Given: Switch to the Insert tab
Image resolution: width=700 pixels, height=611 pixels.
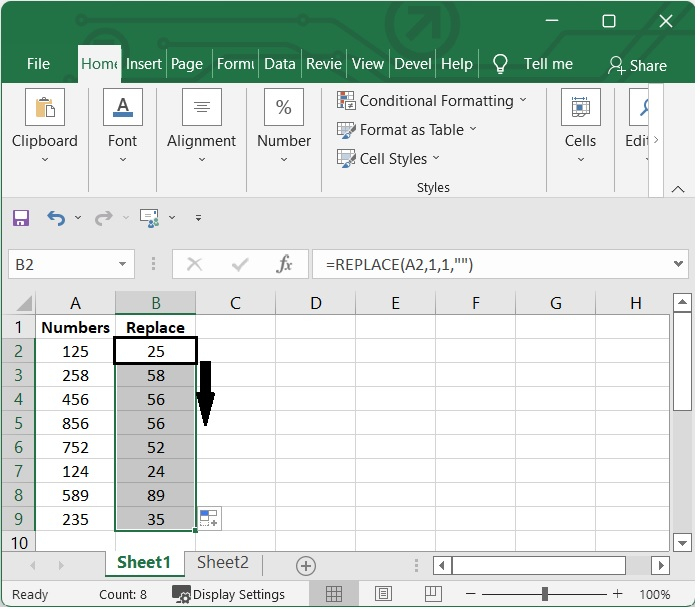Looking at the screenshot, I should coord(143,64).
